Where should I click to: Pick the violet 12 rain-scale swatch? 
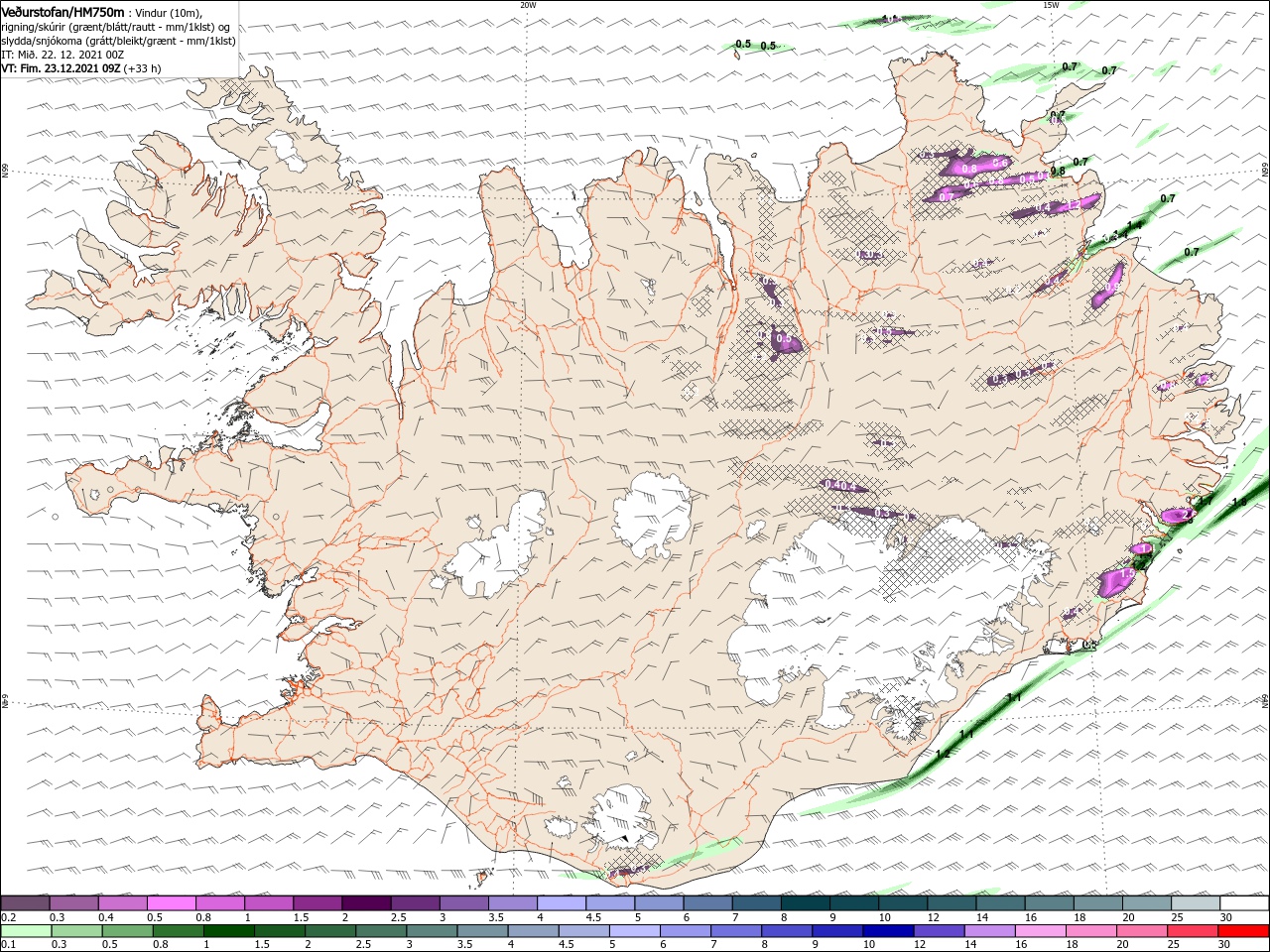coord(939,931)
